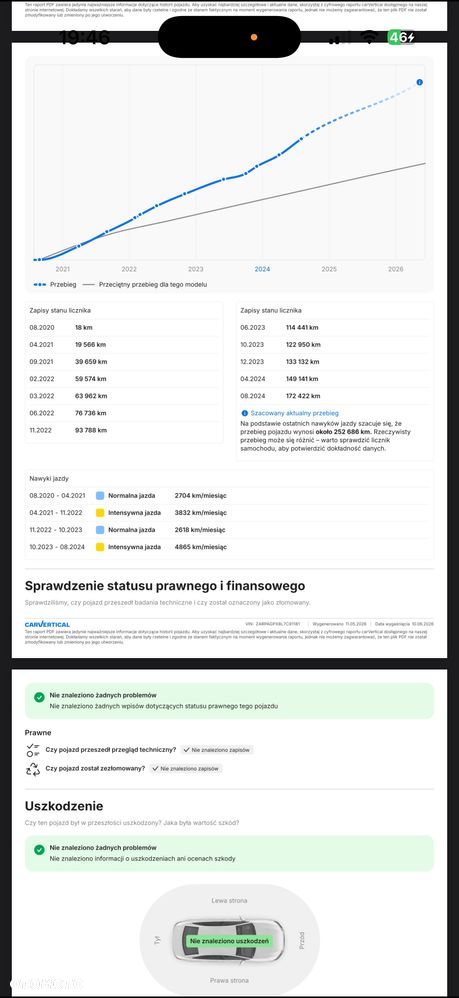Screen dimensions: 459x998
Task: Click the 3832 km/miesiąc driving habit value
Action: (x=201, y=512)
